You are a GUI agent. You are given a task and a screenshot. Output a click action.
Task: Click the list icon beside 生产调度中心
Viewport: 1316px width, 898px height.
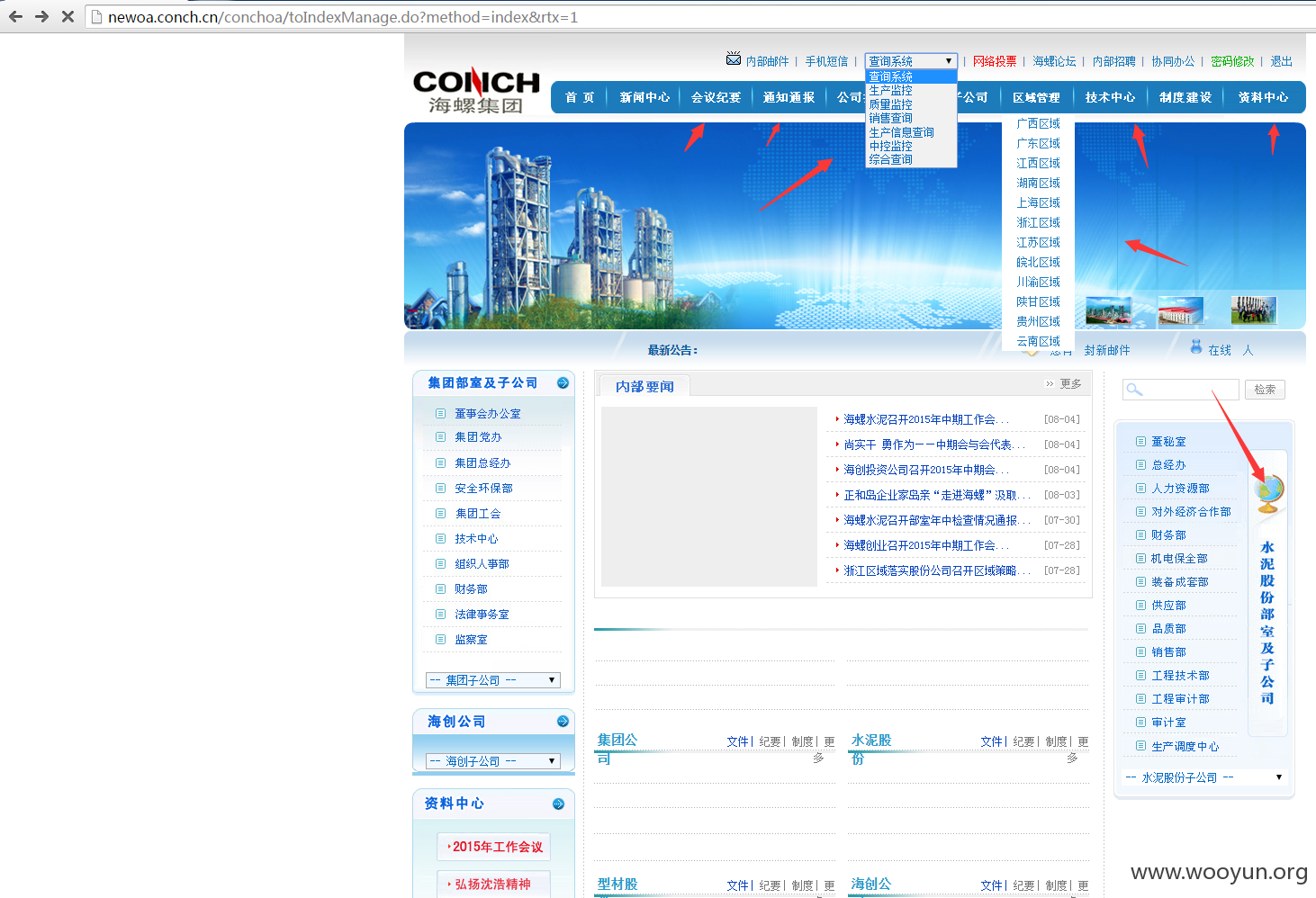click(x=1140, y=746)
